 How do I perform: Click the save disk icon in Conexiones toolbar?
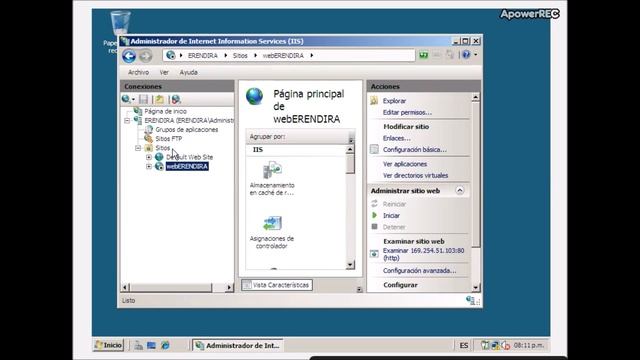pos(144,99)
